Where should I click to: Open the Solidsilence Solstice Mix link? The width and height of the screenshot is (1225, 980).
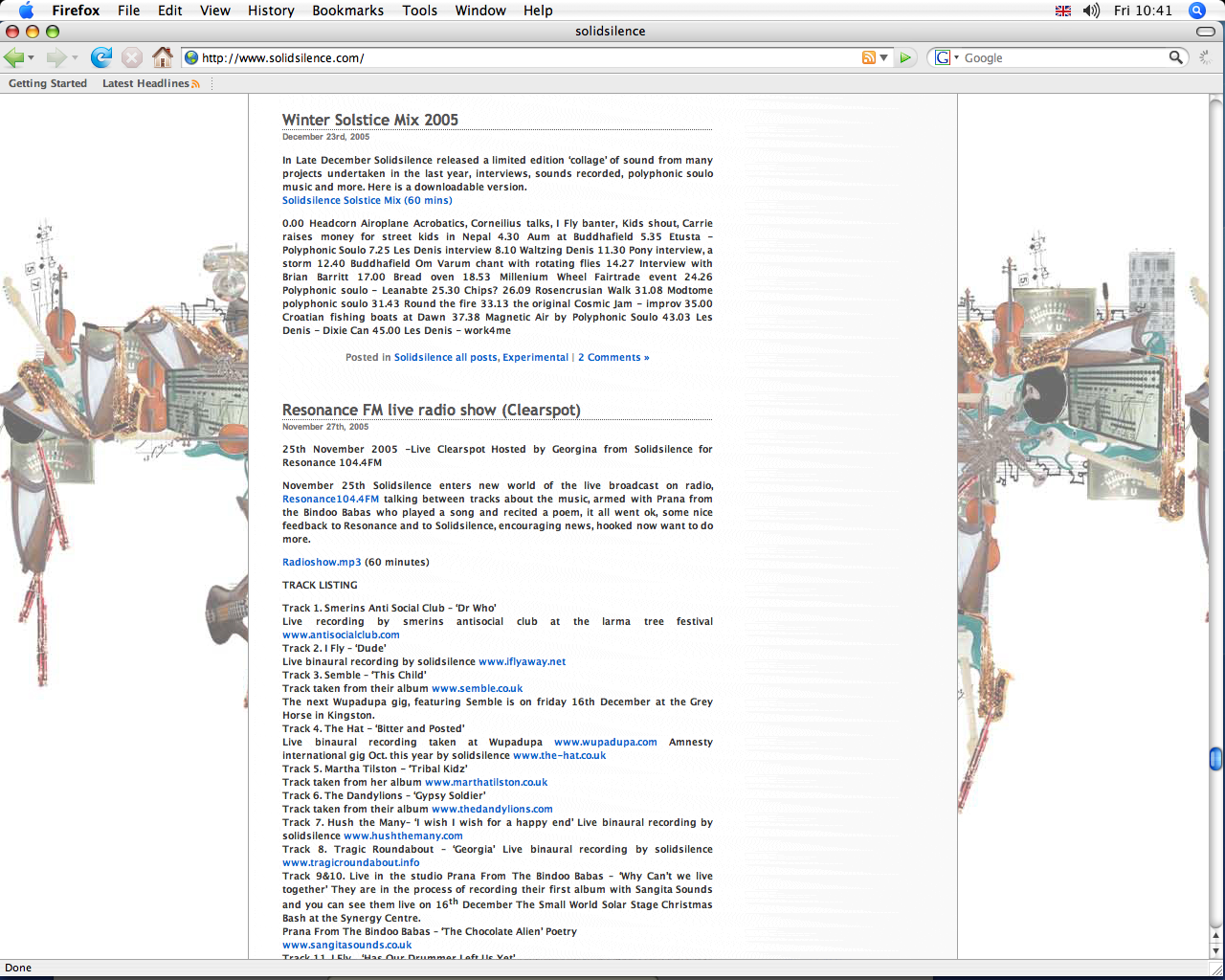[x=367, y=201]
